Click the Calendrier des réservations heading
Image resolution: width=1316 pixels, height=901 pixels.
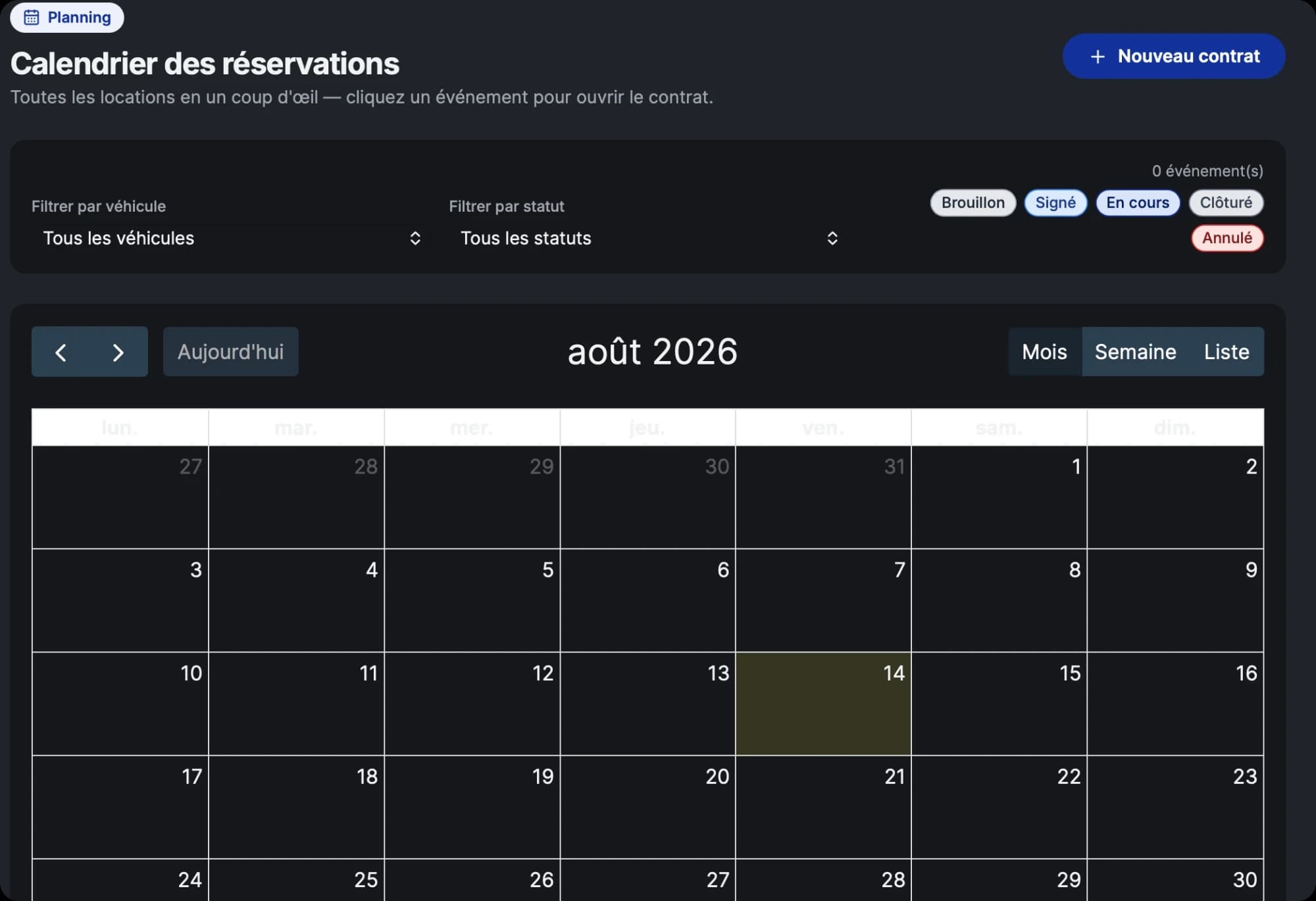(x=205, y=64)
